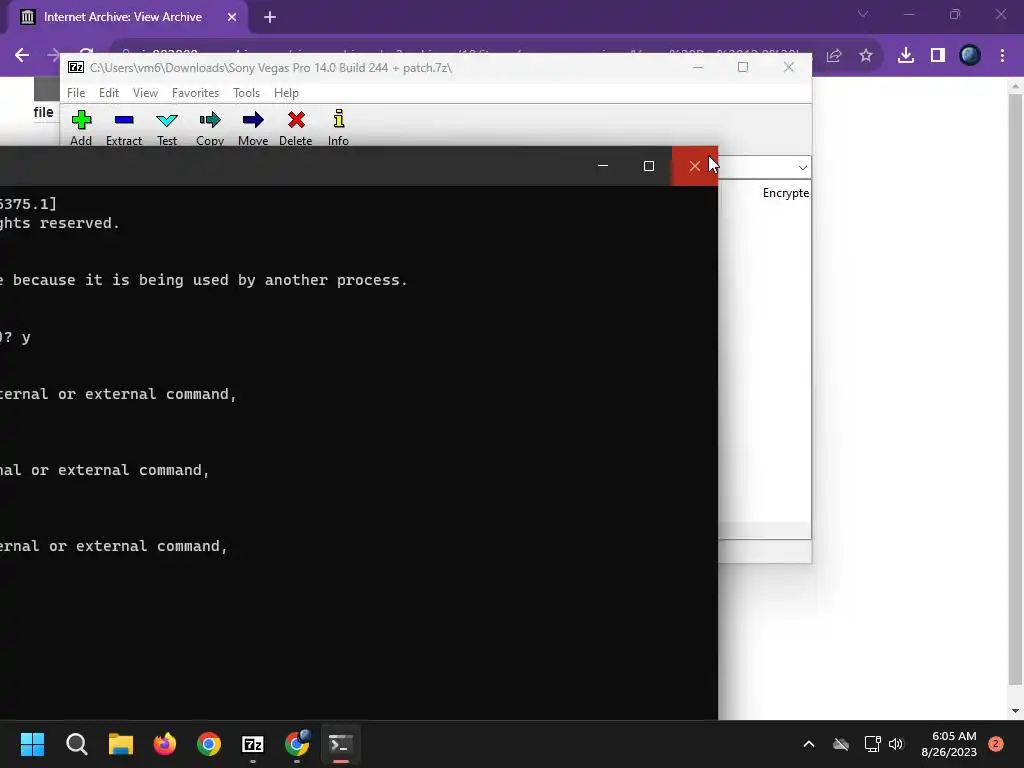Open the Favorites menu in 7-Zip

[x=195, y=93]
